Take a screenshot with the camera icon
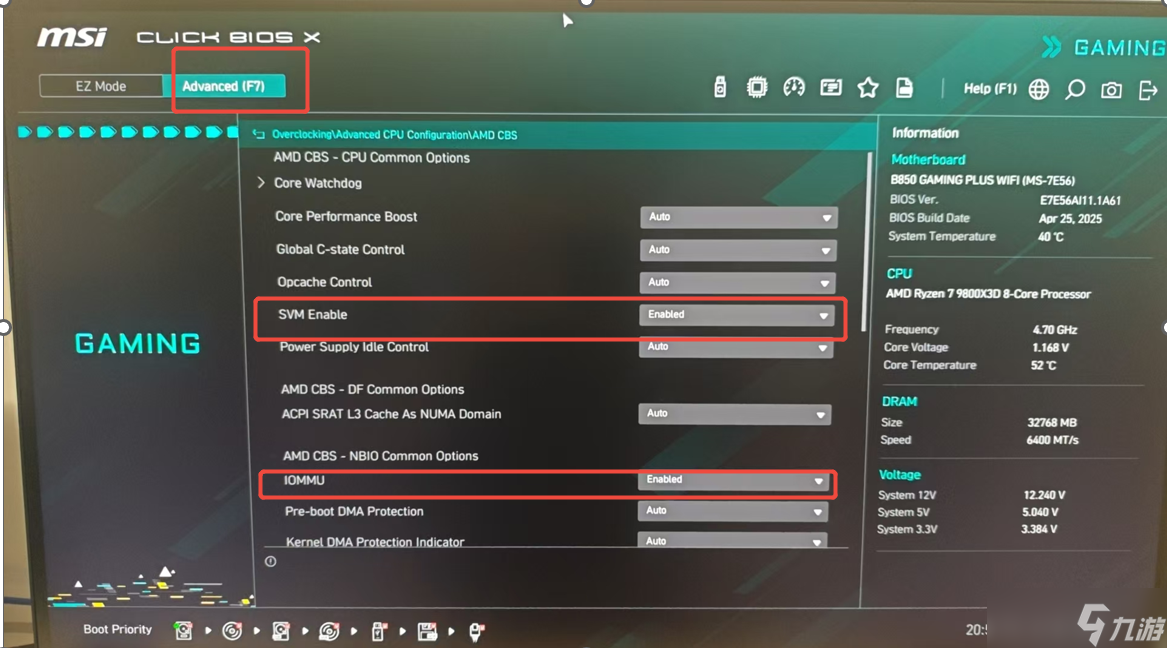Screen dimensions: 1167x648 pos(1110,89)
